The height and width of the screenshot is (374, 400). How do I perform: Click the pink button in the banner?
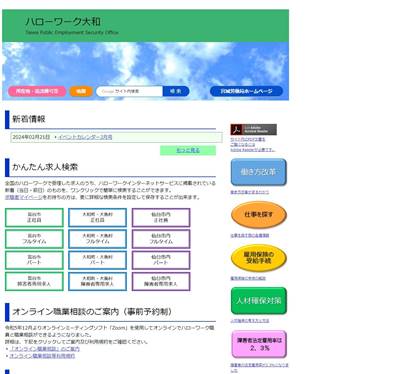pyautogui.click(x=37, y=91)
